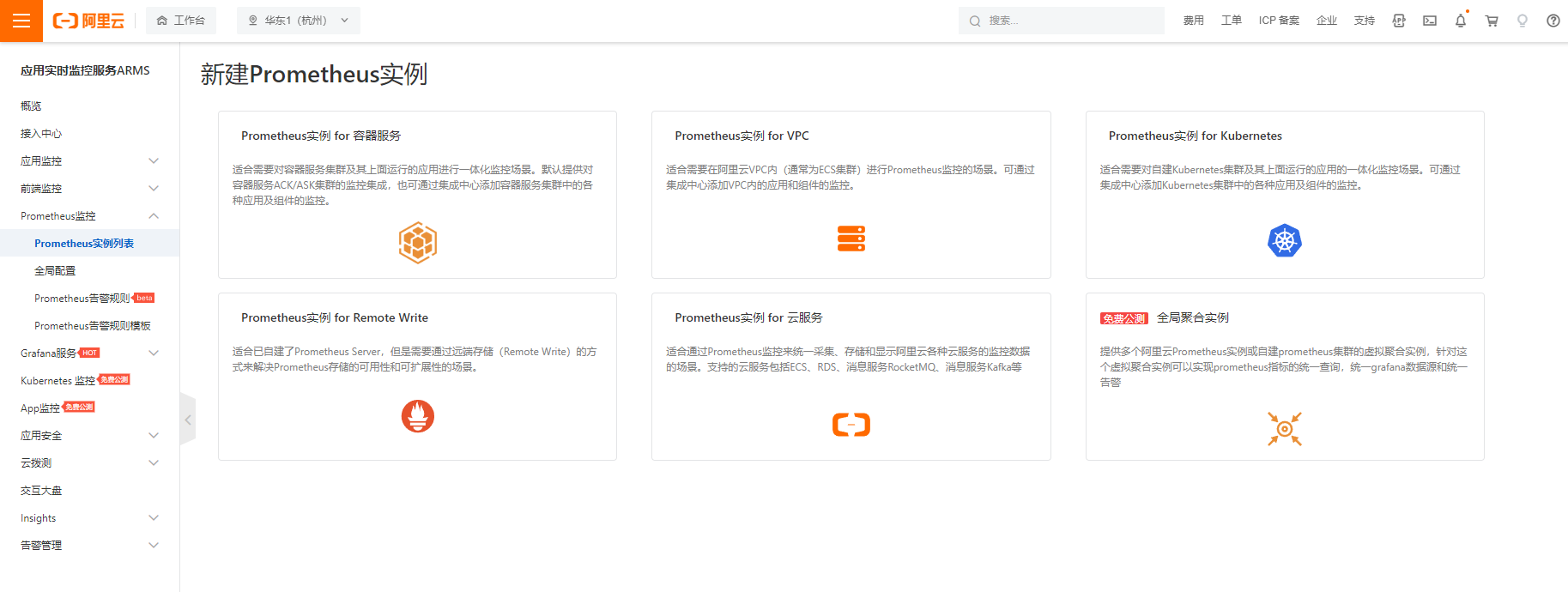The height and width of the screenshot is (592, 1568).
Task: Expand the 应用安全 sidebar chevron
Action: (x=154, y=436)
